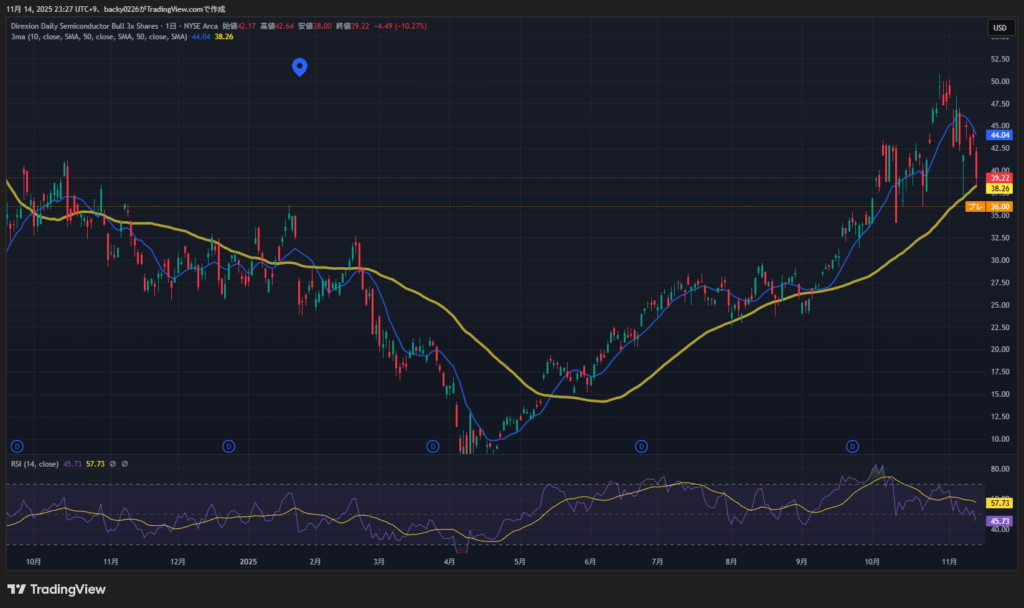Screen dimensions: 1024x608
Task: Click the first dividend D marker near 10月
Action: tap(16, 445)
